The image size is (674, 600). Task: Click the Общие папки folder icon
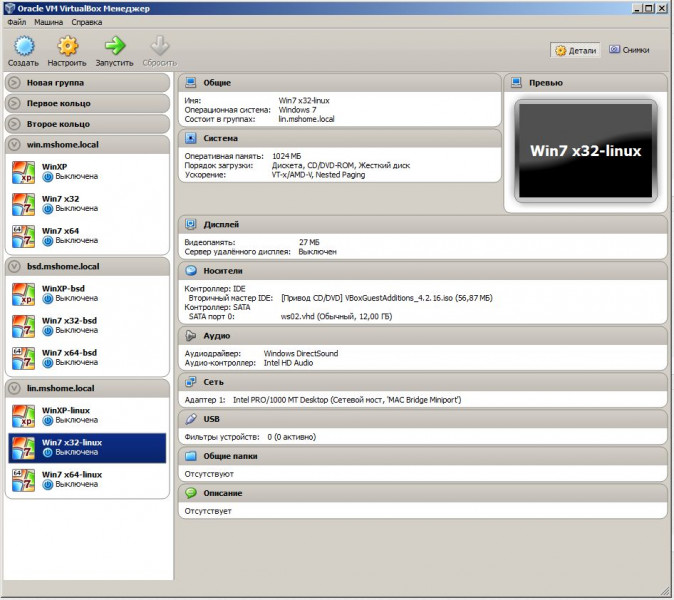point(190,456)
